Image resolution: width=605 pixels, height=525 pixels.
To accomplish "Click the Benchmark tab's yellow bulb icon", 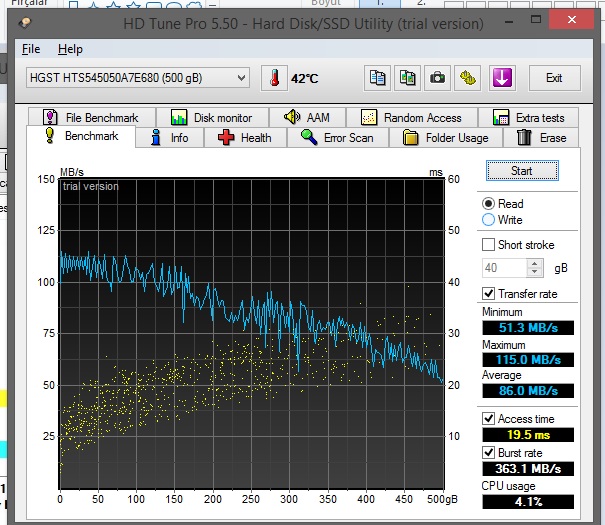I will pos(49,135).
